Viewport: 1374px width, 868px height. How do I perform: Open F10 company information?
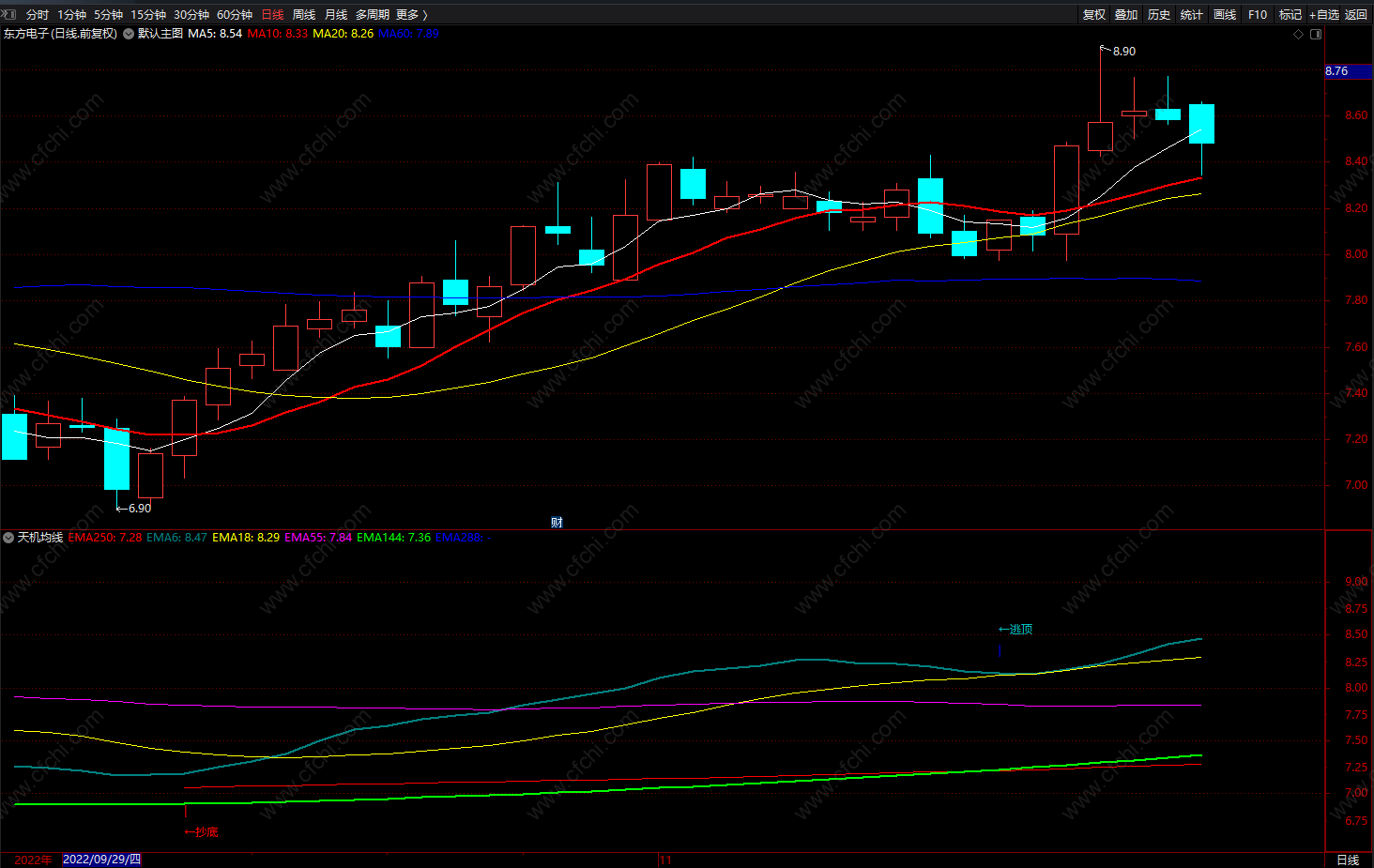click(x=1258, y=14)
